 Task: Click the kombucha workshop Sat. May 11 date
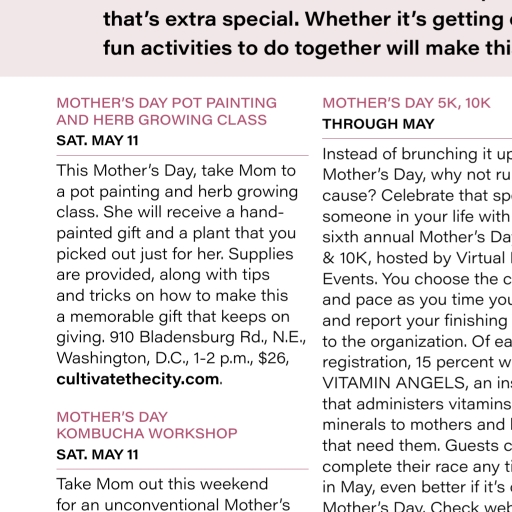[97, 455]
